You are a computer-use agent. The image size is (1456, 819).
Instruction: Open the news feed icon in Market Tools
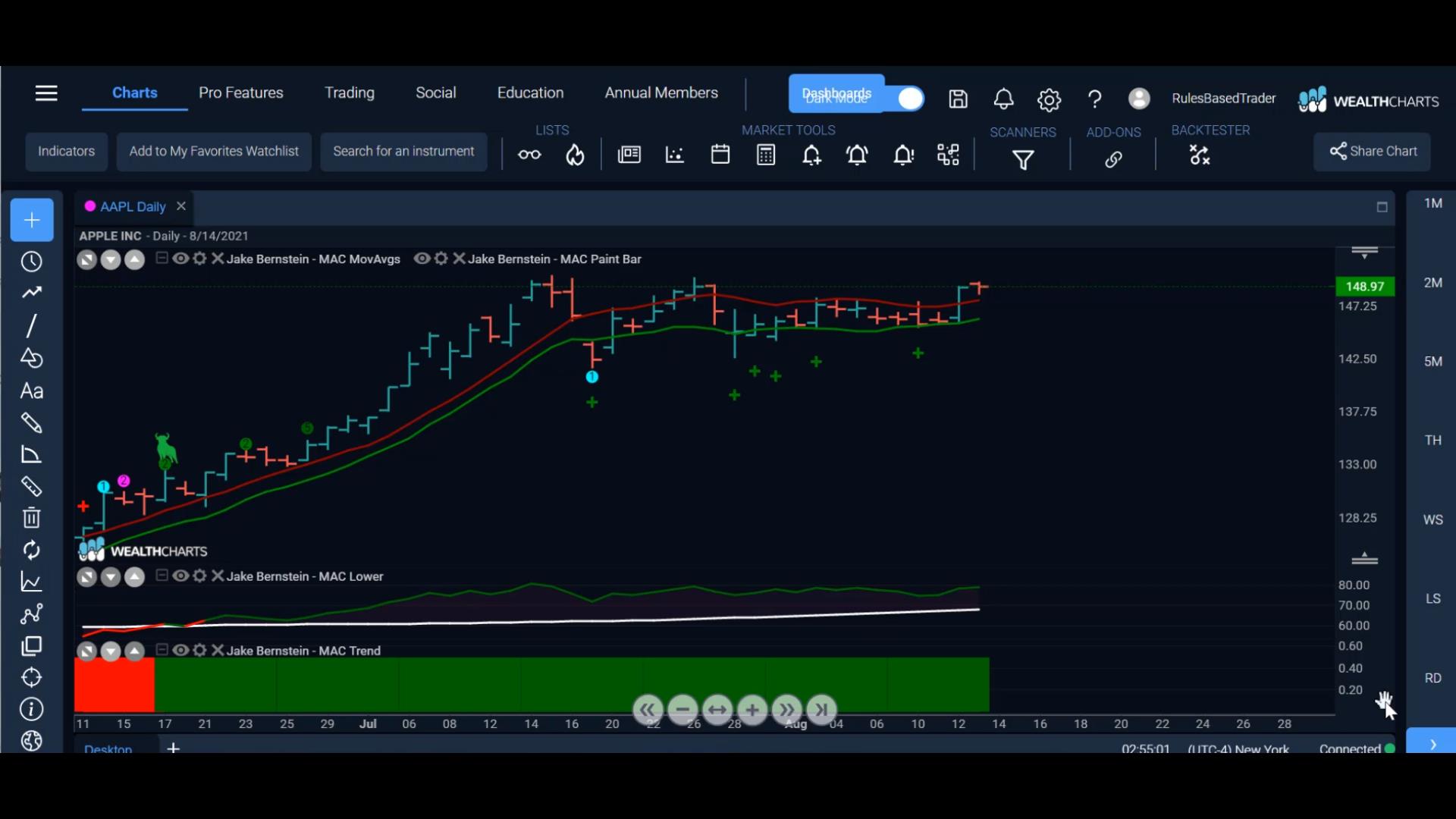pyautogui.click(x=629, y=155)
